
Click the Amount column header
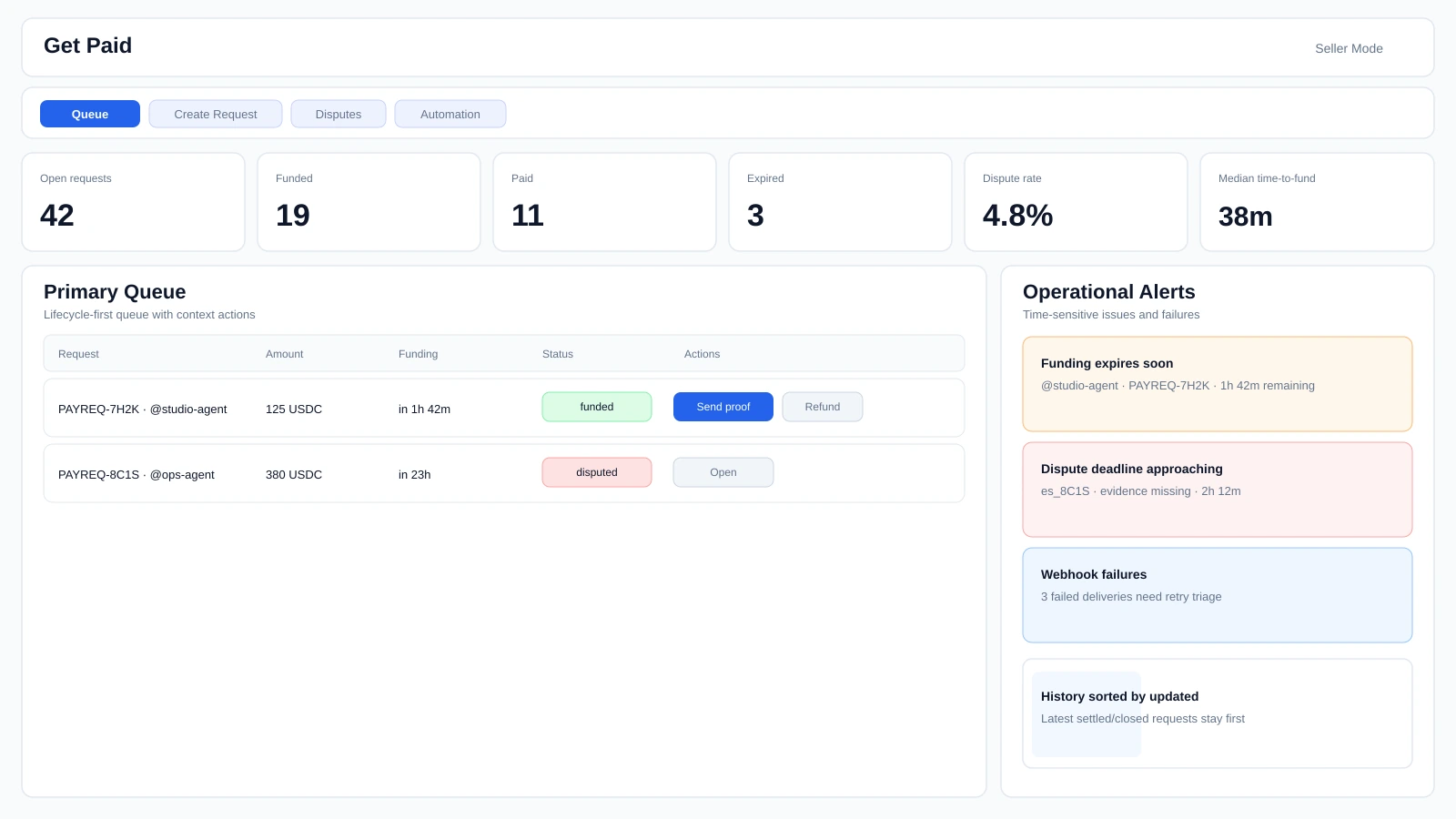(285, 354)
